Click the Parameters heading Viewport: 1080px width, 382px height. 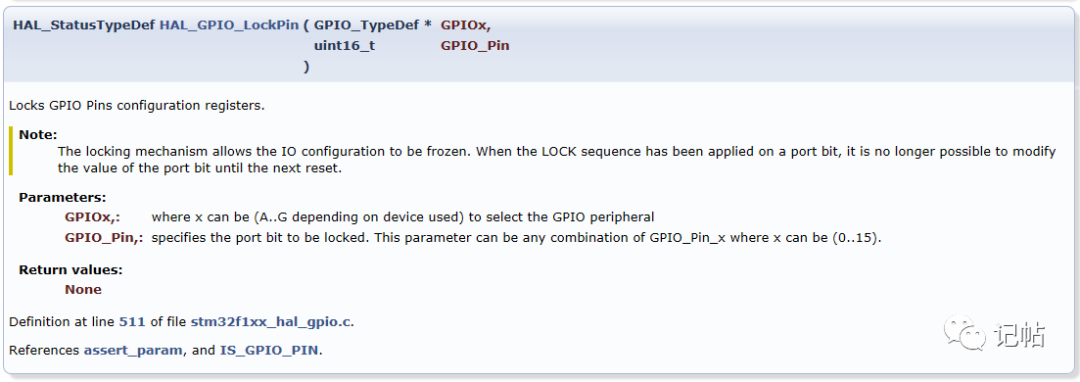click(x=62, y=198)
